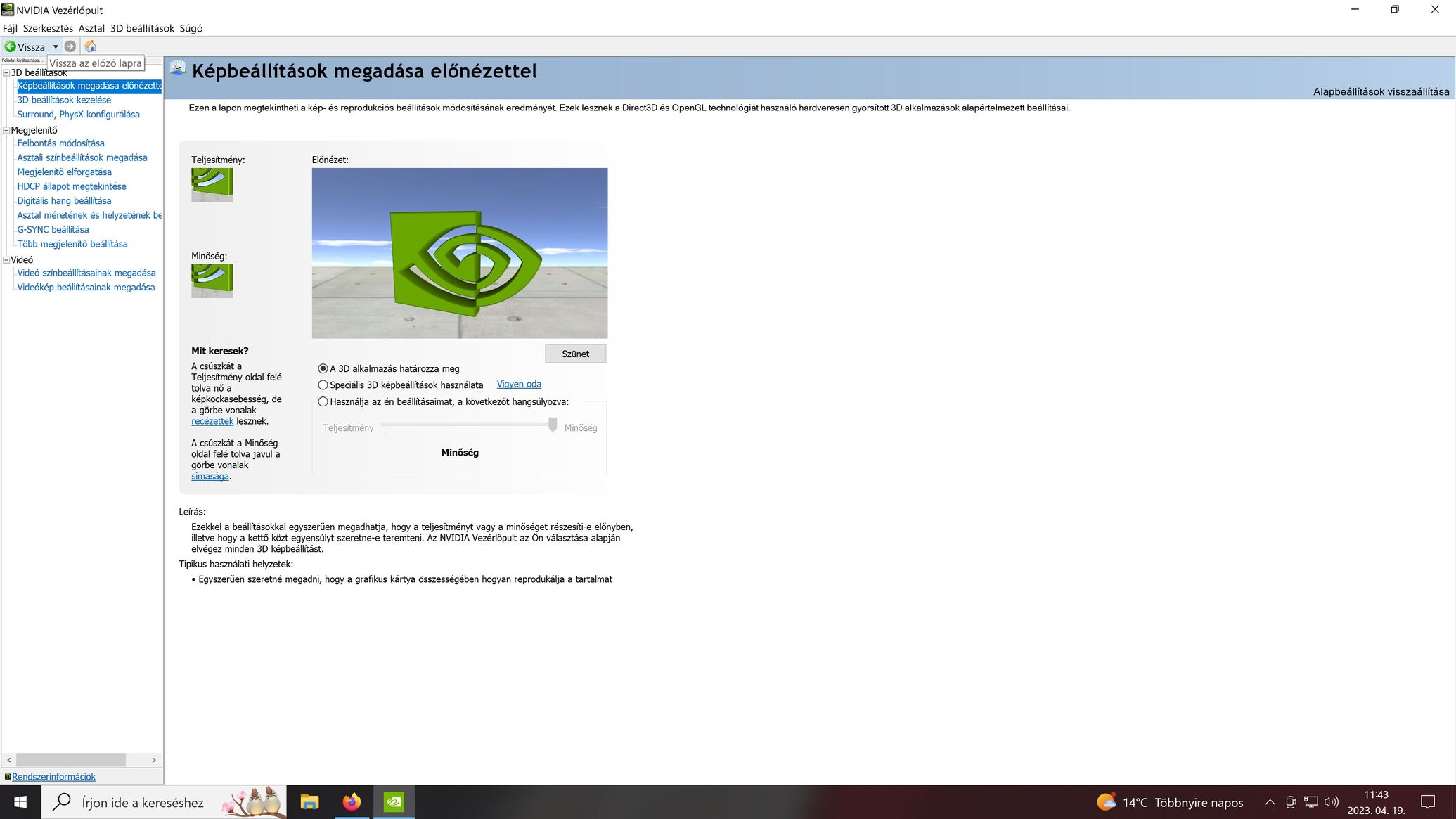Open G-SYNC beállítása page

pyautogui.click(x=53, y=229)
